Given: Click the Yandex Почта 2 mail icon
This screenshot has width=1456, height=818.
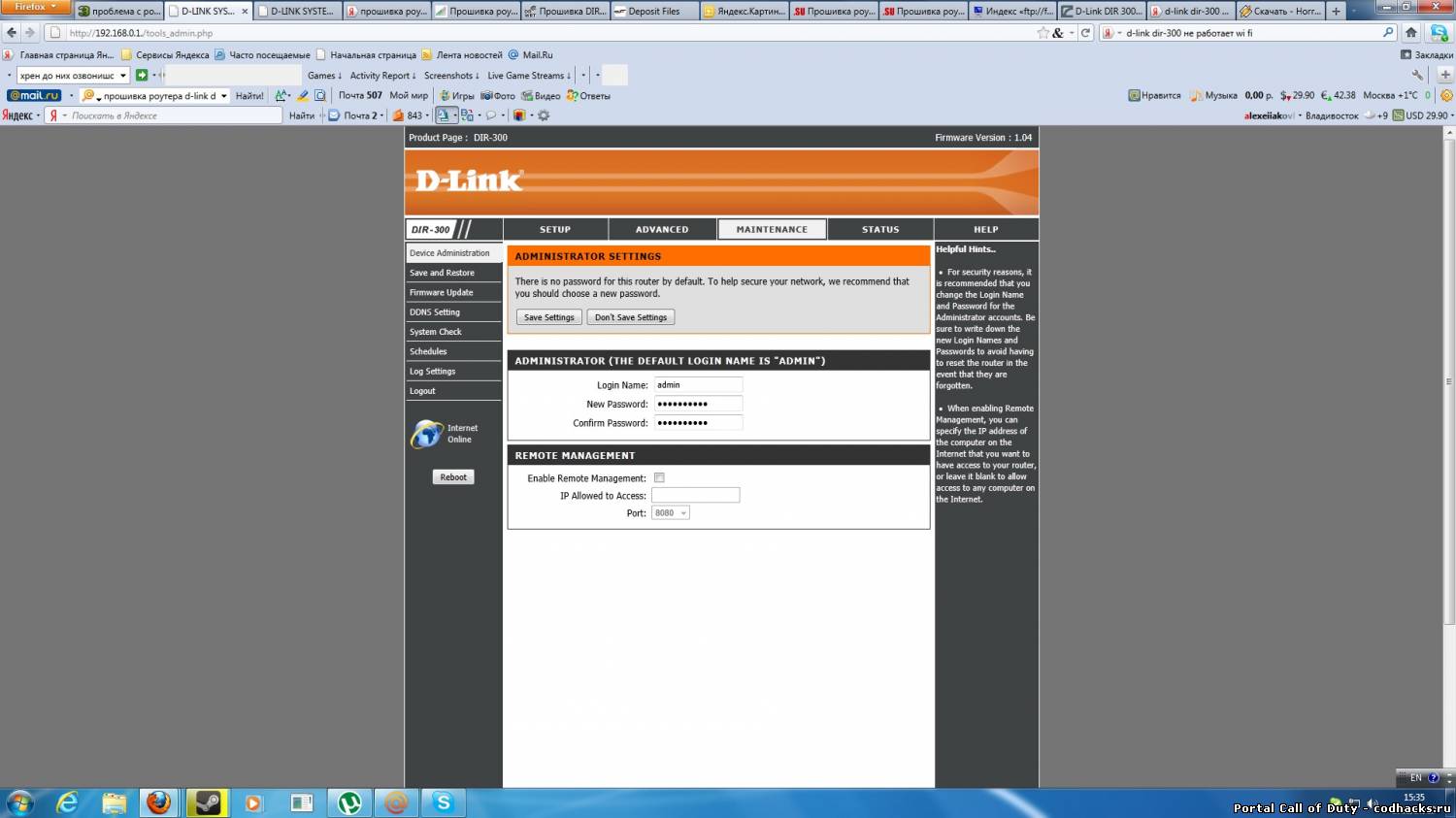Looking at the screenshot, I should point(334,115).
